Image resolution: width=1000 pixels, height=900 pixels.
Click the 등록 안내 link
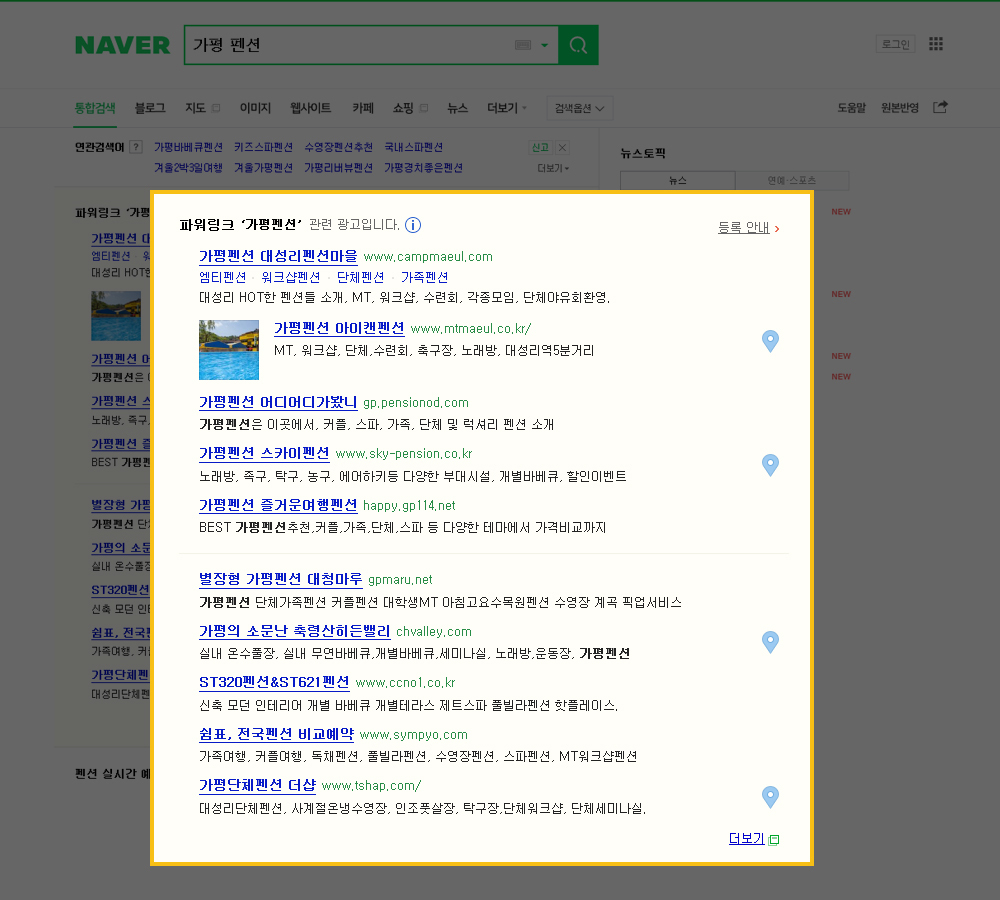coord(744,228)
